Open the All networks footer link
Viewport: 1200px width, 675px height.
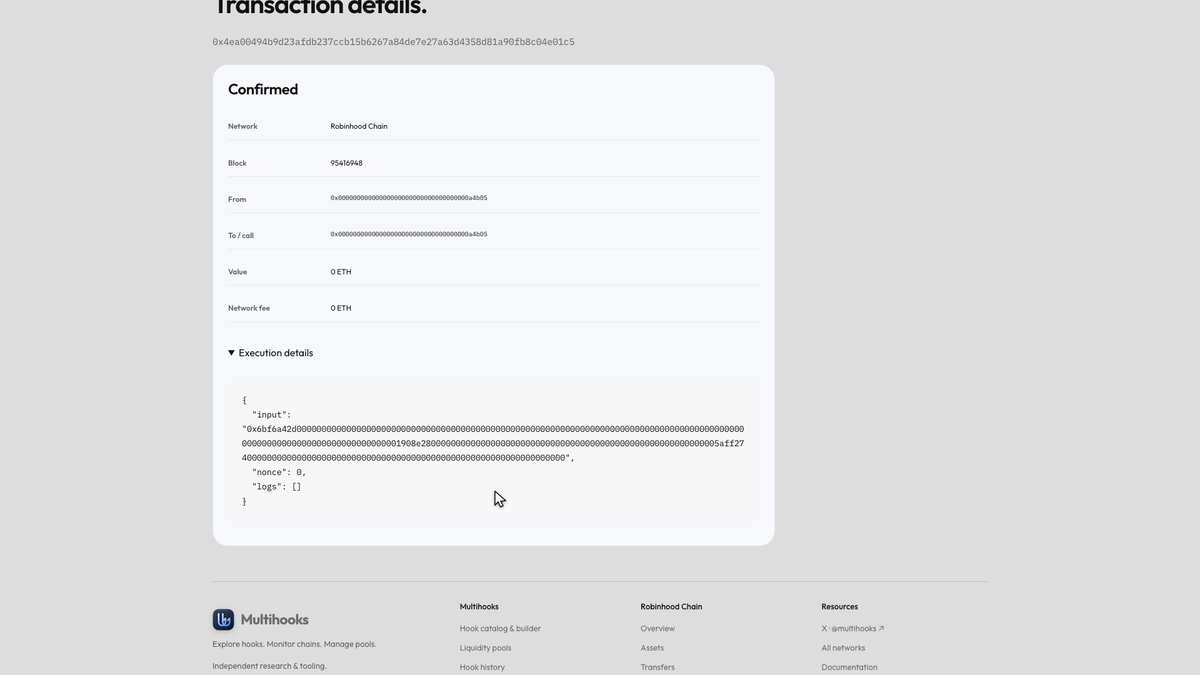(843, 648)
